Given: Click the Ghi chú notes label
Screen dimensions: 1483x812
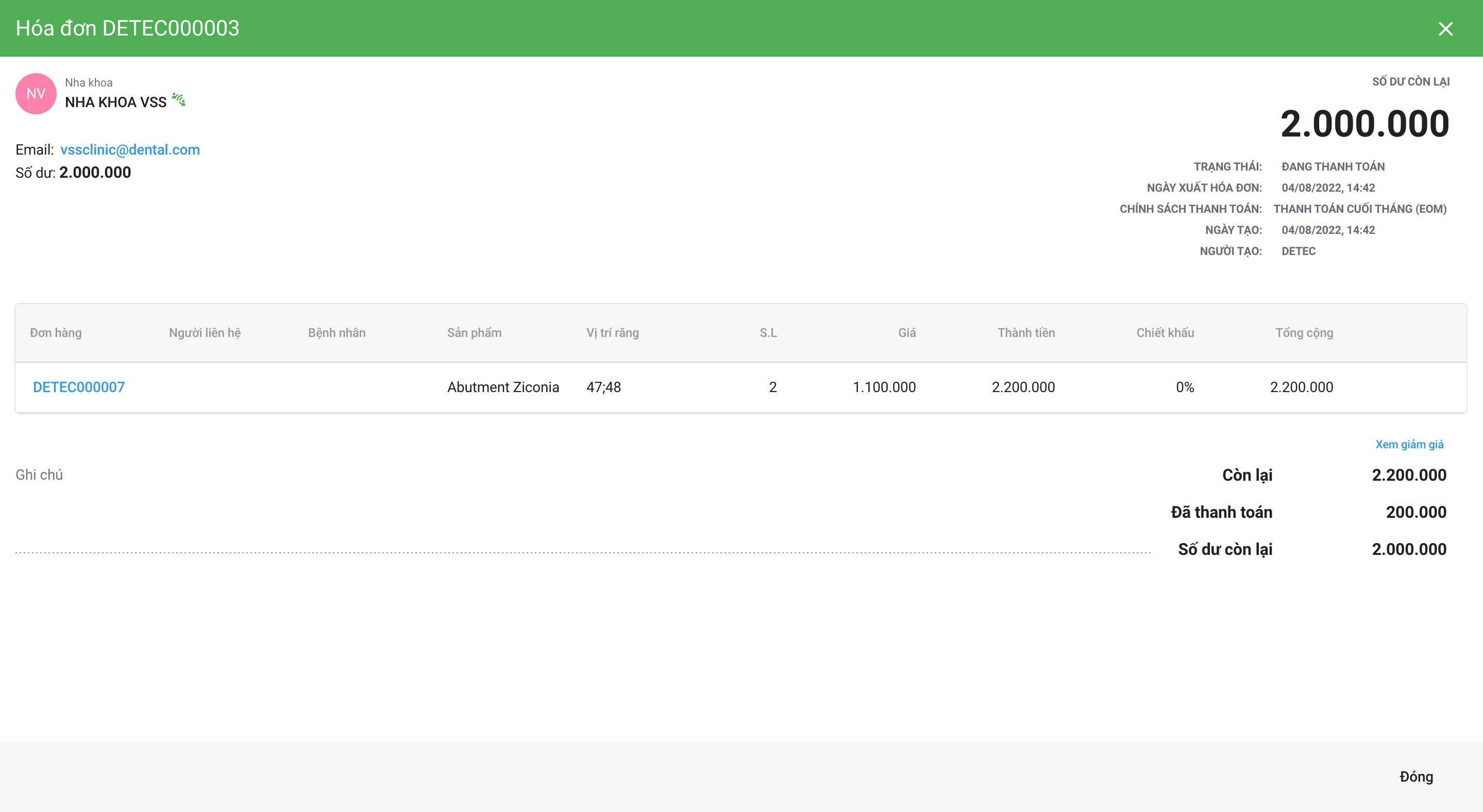Looking at the screenshot, I should pos(39,475).
